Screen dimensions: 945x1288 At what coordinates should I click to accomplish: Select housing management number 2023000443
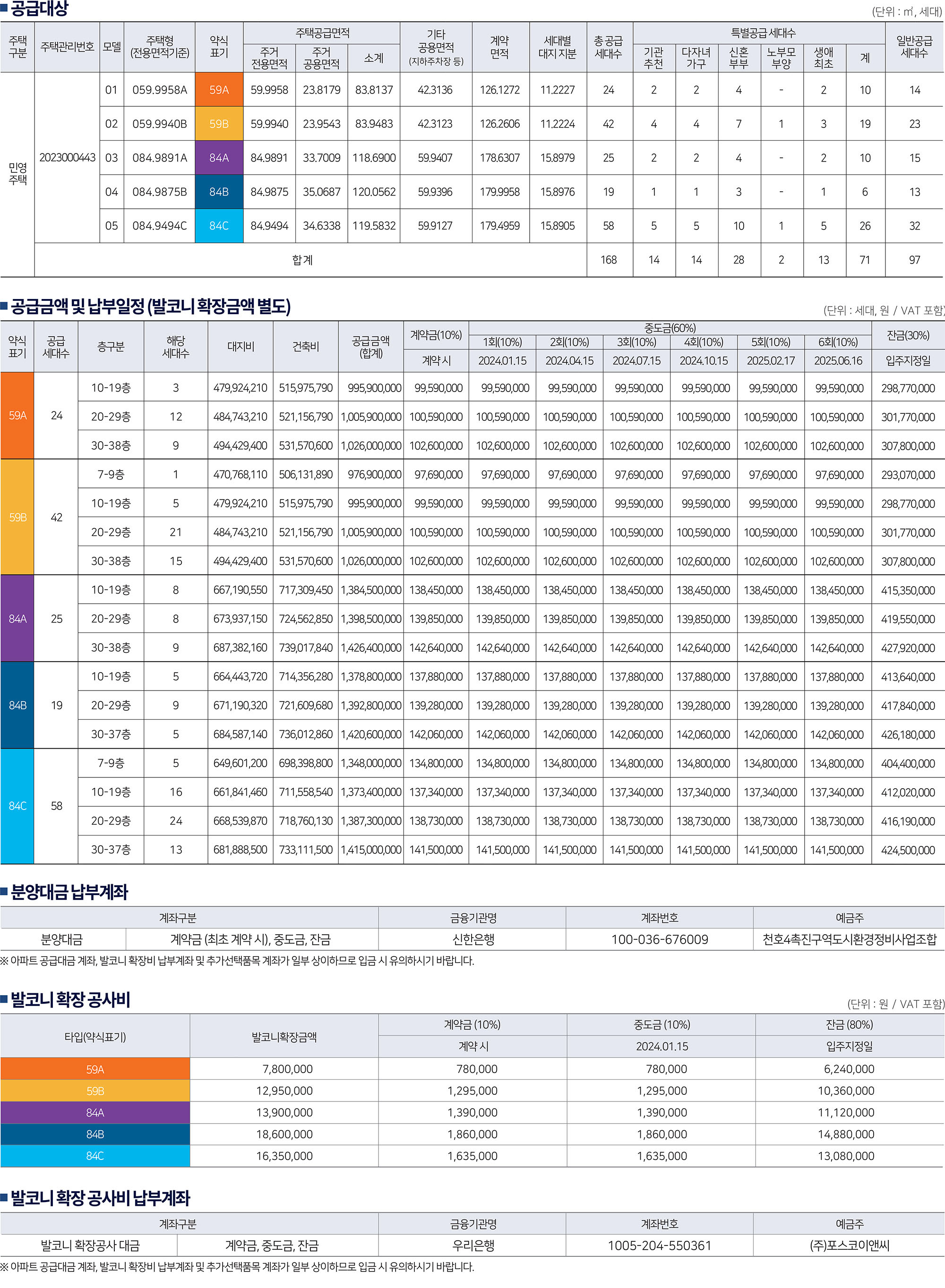click(x=67, y=158)
